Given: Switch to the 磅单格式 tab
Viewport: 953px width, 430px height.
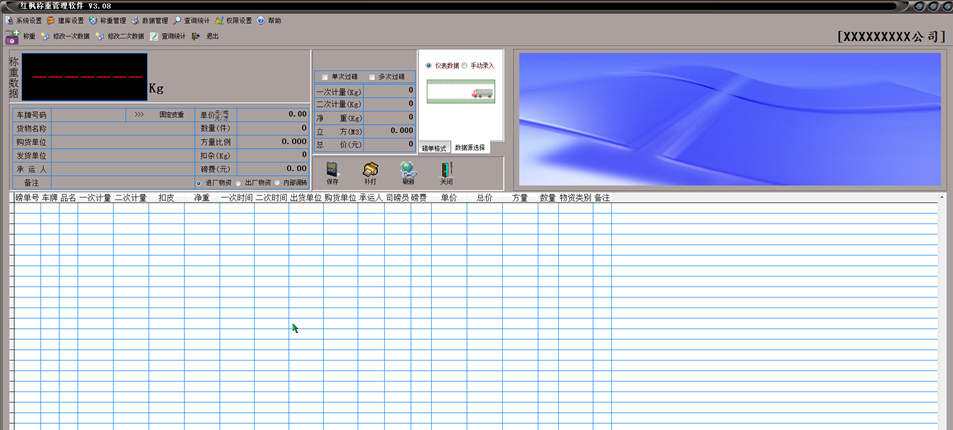Looking at the screenshot, I should pos(434,148).
